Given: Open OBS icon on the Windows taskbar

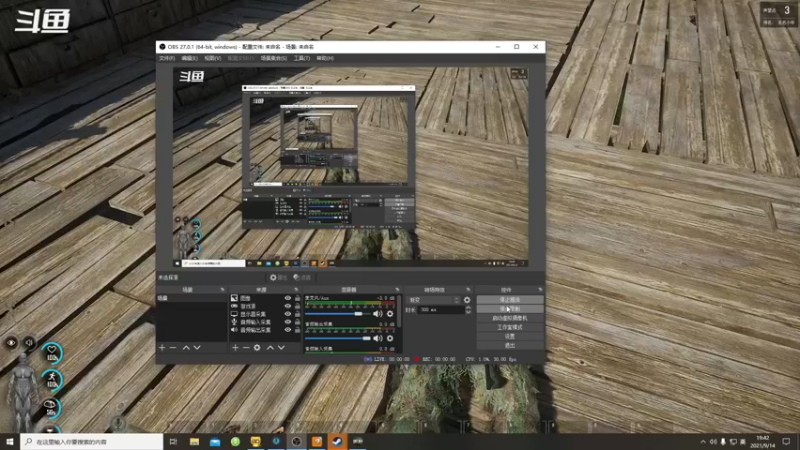Looking at the screenshot, I should tap(296, 441).
